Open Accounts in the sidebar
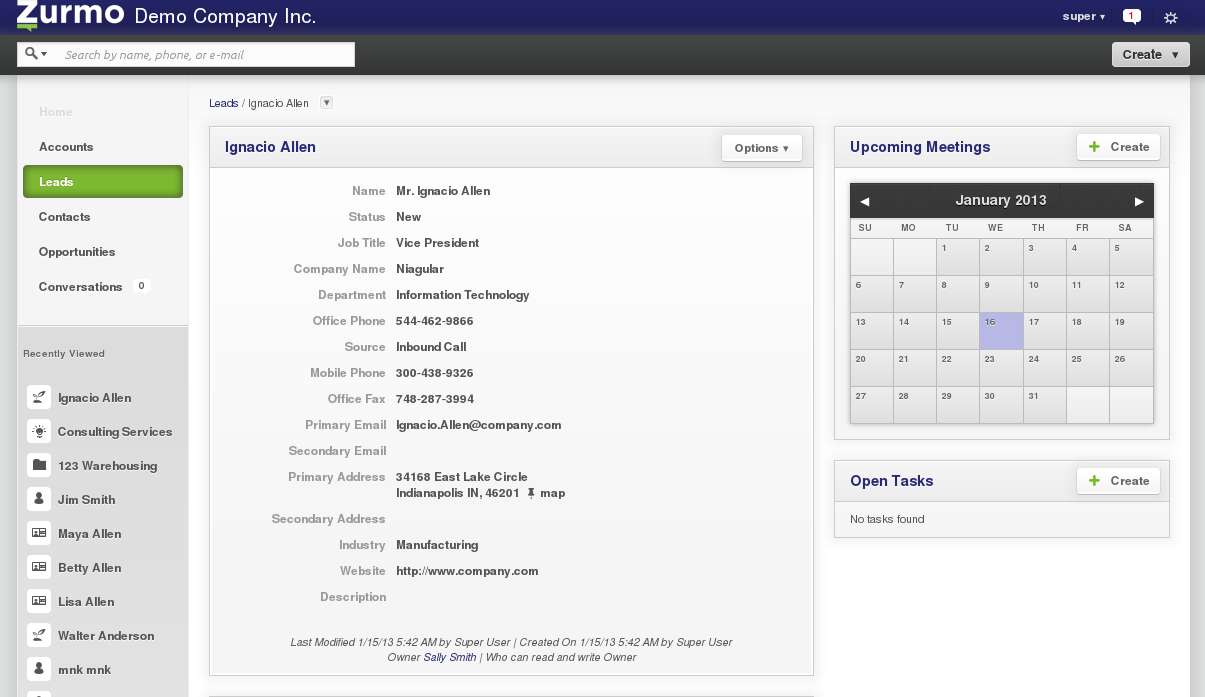The height and width of the screenshot is (697, 1205). click(66, 147)
